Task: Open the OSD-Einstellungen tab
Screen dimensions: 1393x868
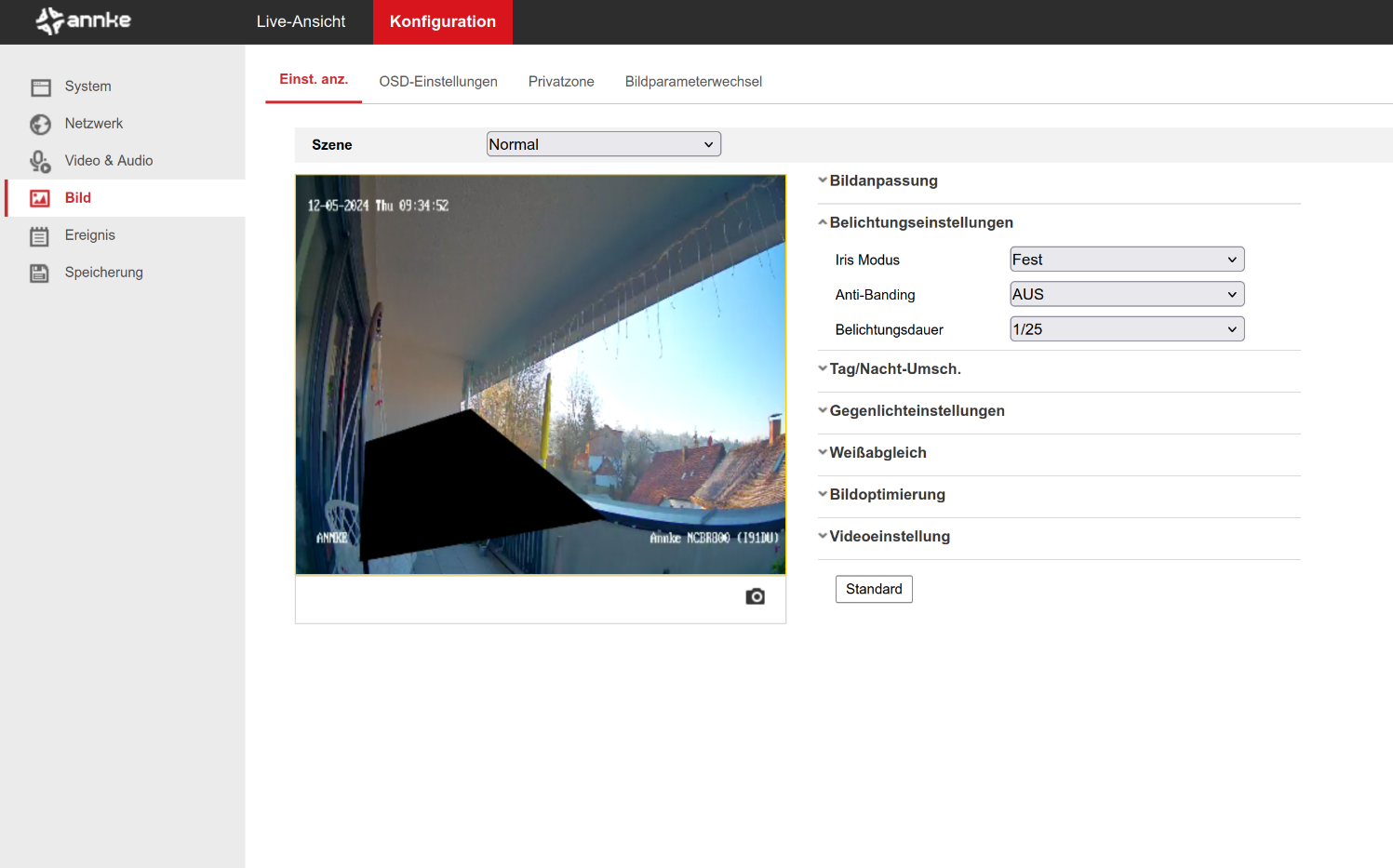Action: click(x=438, y=82)
